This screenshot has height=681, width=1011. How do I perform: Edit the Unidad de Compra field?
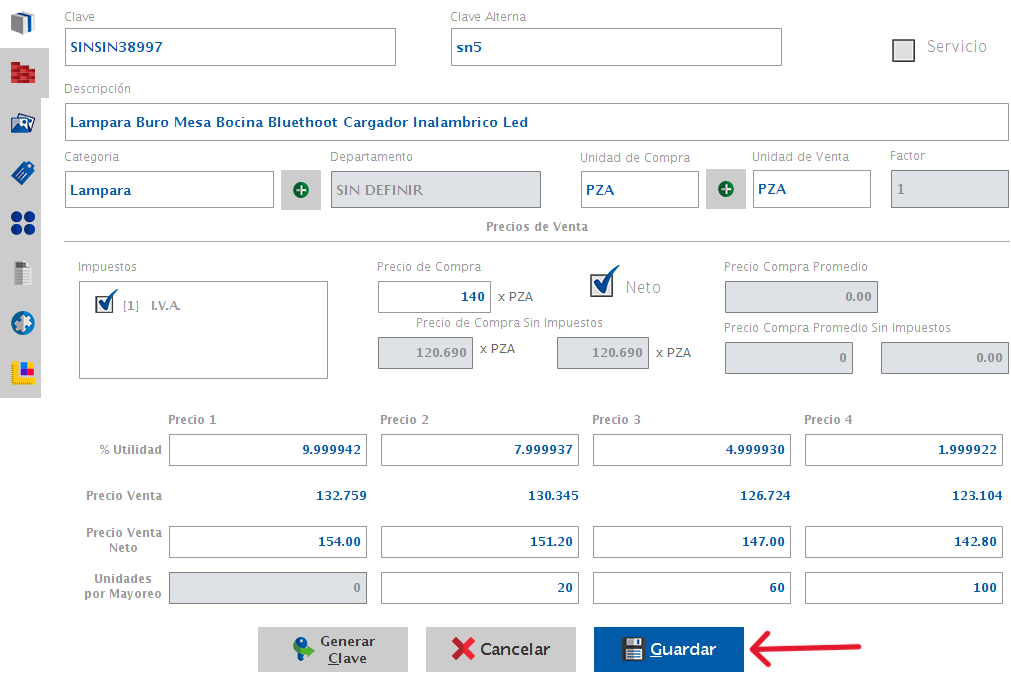(x=640, y=190)
